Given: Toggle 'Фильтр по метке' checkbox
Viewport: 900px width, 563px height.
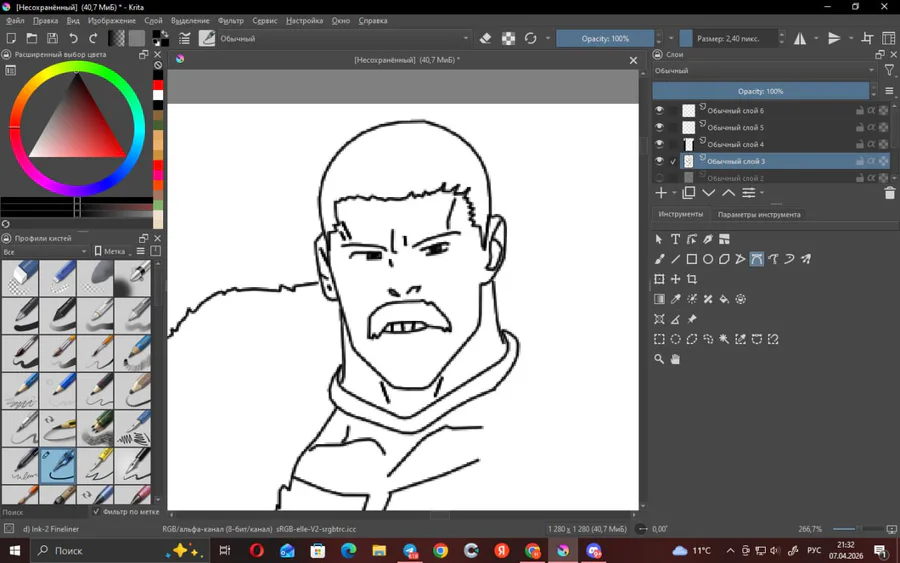Looking at the screenshot, I should pyautogui.click(x=97, y=511).
